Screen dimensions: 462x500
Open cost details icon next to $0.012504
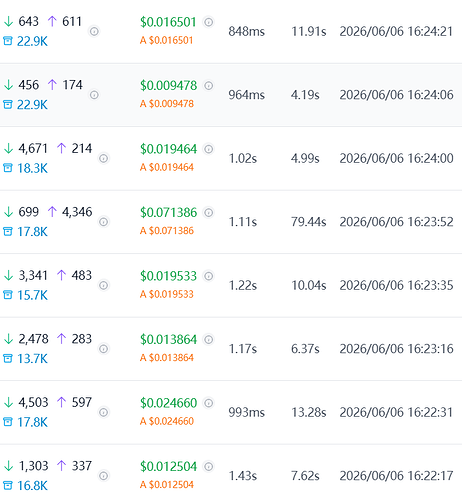tap(209, 466)
